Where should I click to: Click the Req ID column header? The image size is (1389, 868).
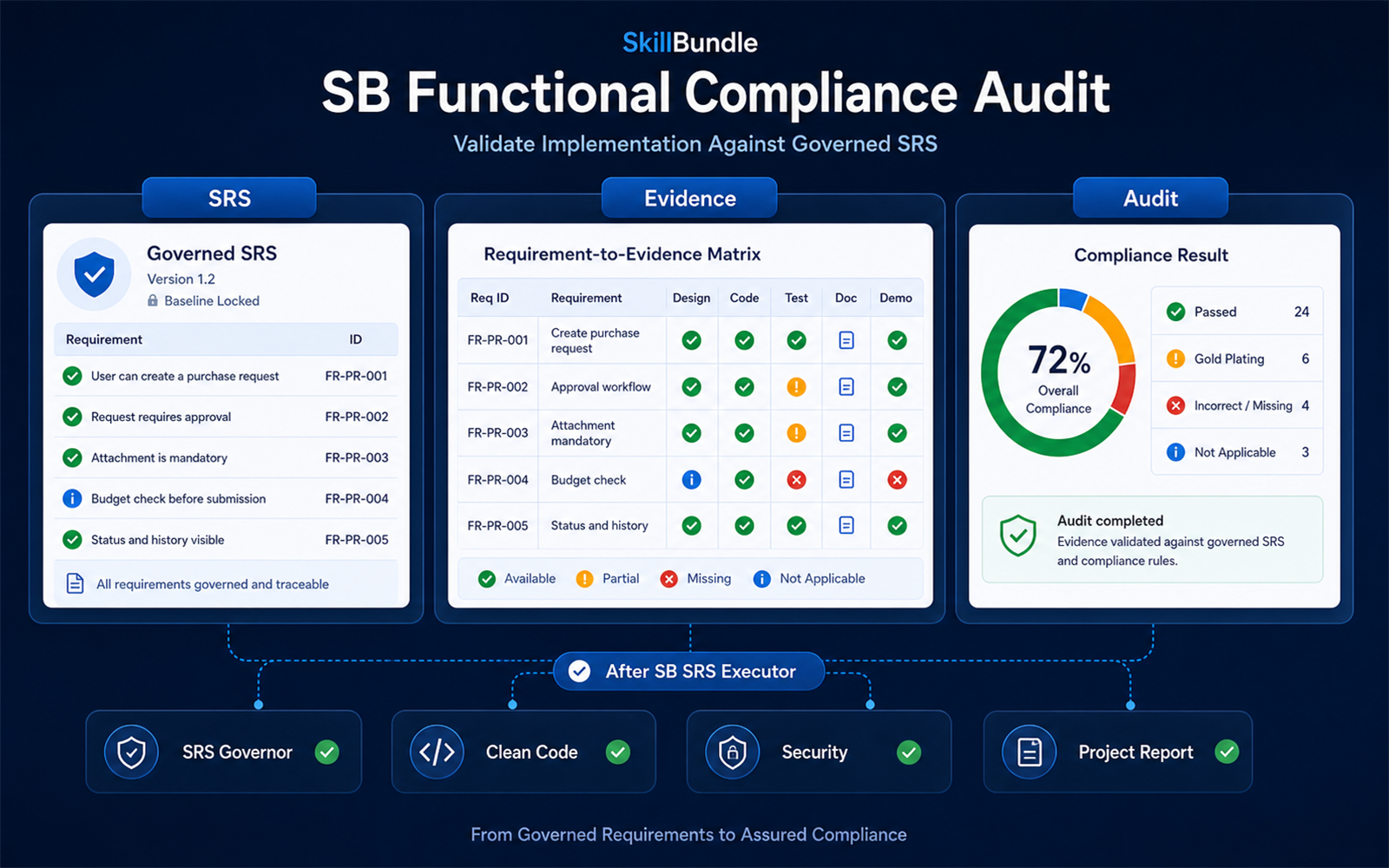coord(490,298)
